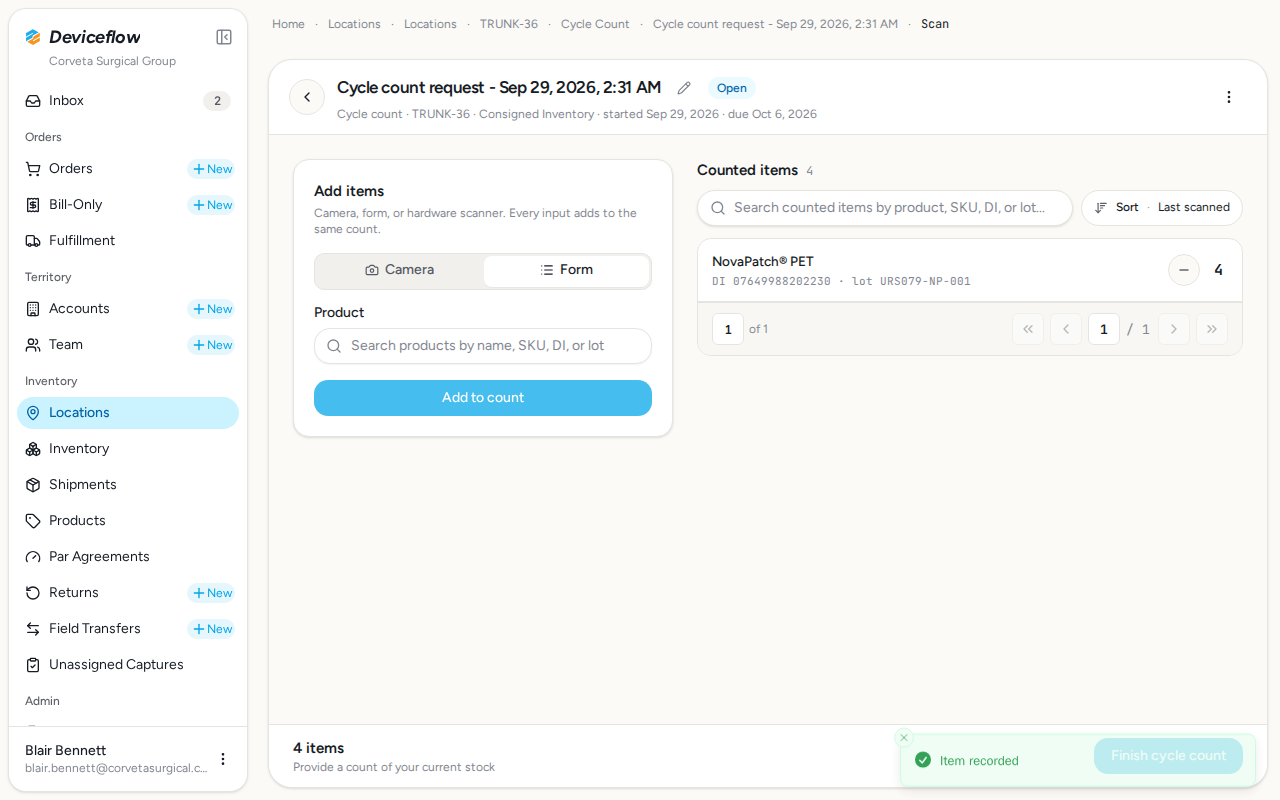Add new Team member via New badge
This screenshot has width=1280, height=800.
[212, 345]
